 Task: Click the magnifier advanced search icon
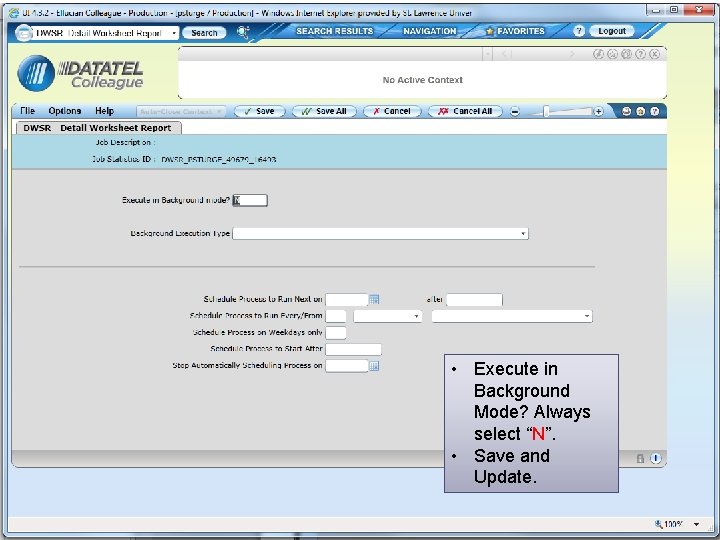pyautogui.click(x=243, y=32)
